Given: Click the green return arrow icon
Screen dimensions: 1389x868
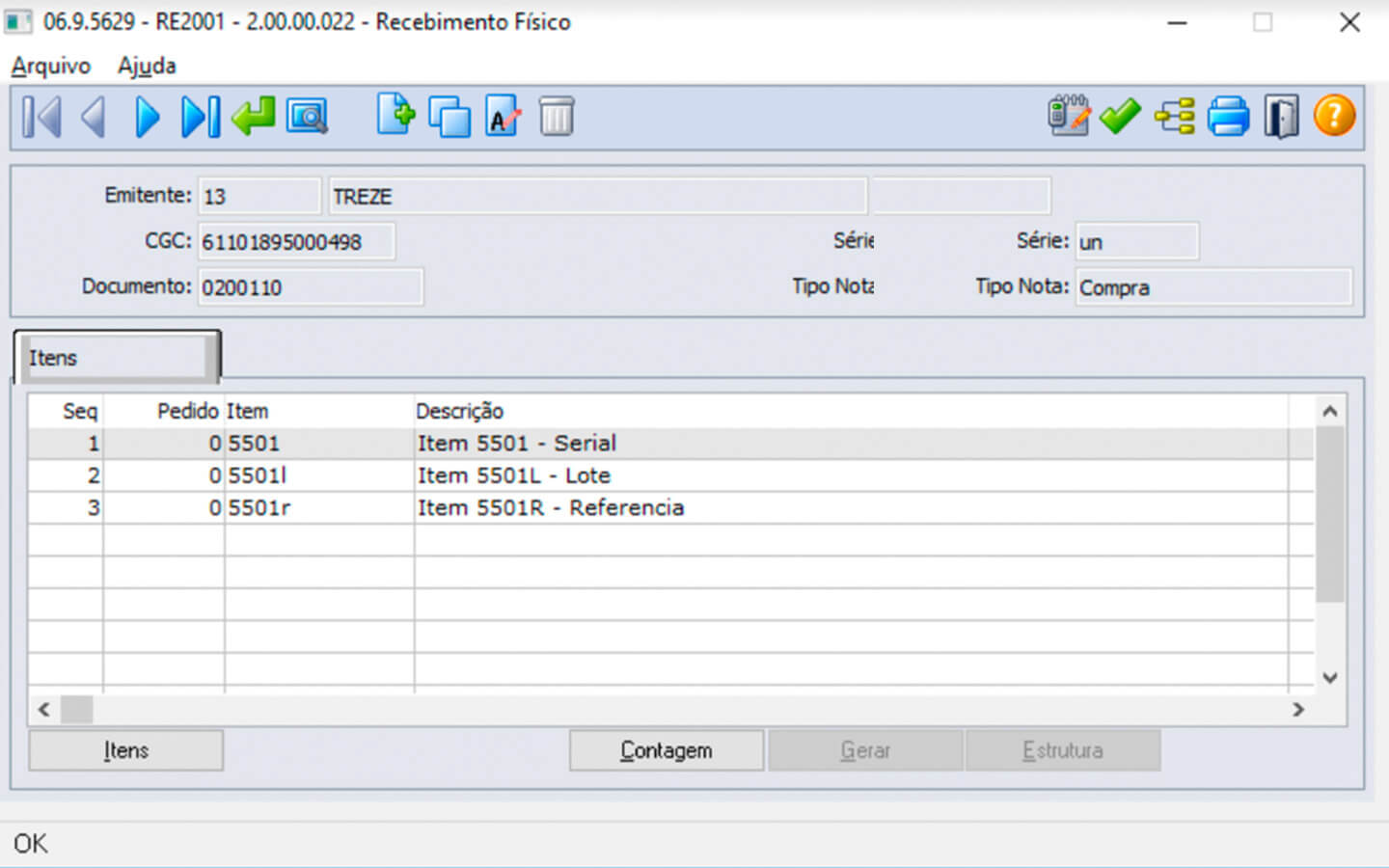Looking at the screenshot, I should click(254, 118).
